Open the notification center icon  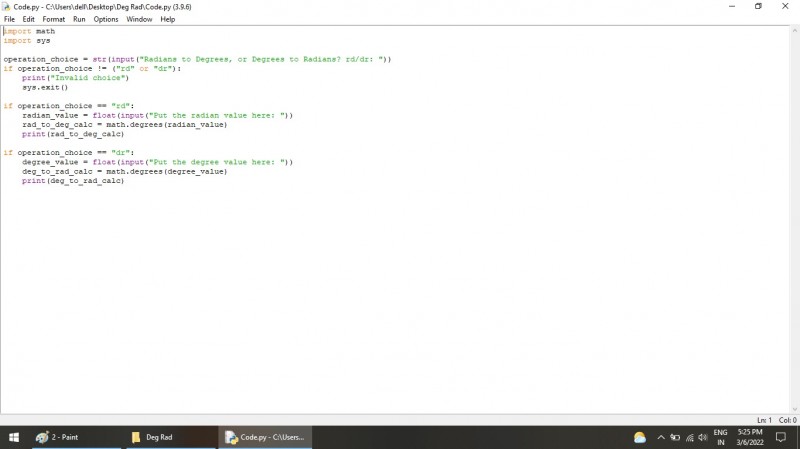click(781, 437)
